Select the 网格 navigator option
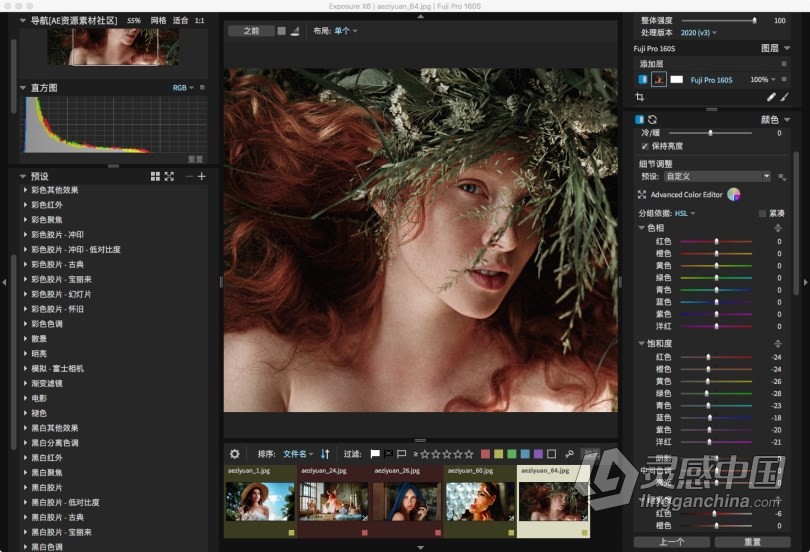 [158, 21]
